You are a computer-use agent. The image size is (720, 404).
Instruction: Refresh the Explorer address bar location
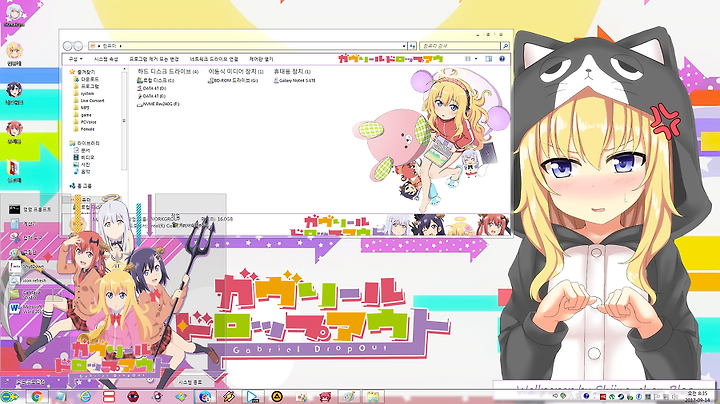click(x=412, y=46)
